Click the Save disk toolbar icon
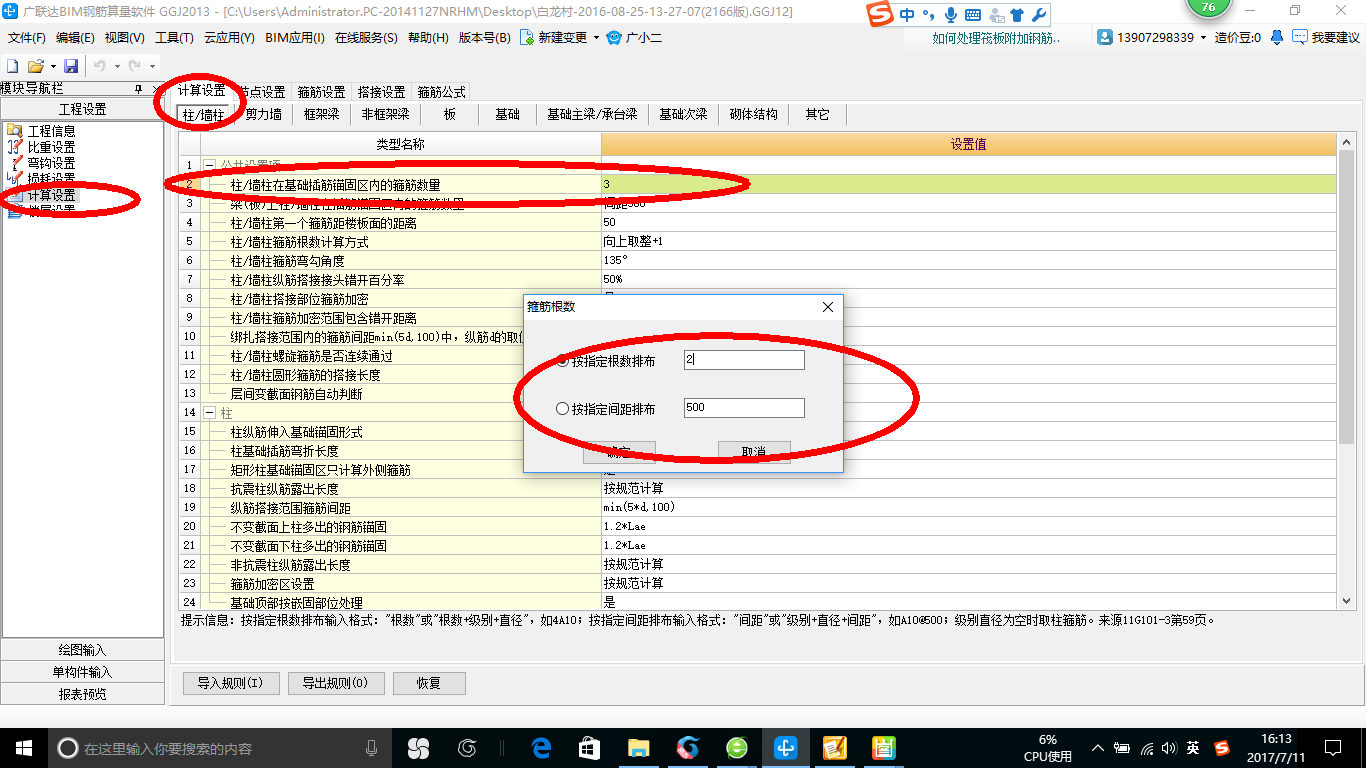Screen dimensions: 1366x768 [x=71, y=66]
